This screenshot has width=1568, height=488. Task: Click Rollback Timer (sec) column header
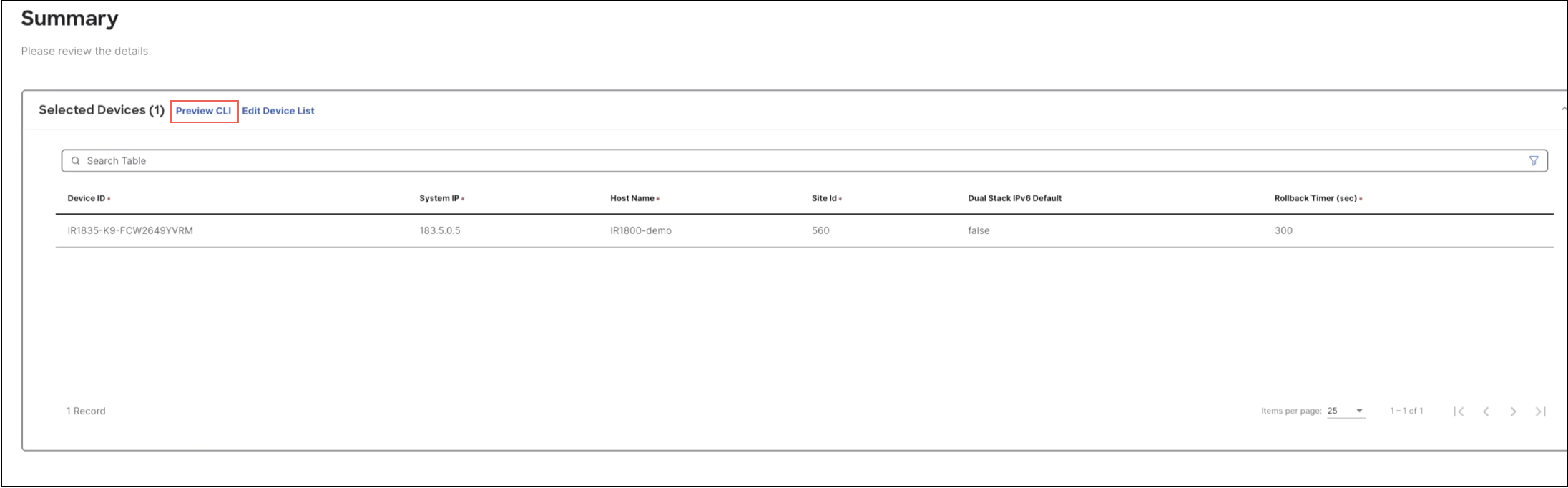1315,198
